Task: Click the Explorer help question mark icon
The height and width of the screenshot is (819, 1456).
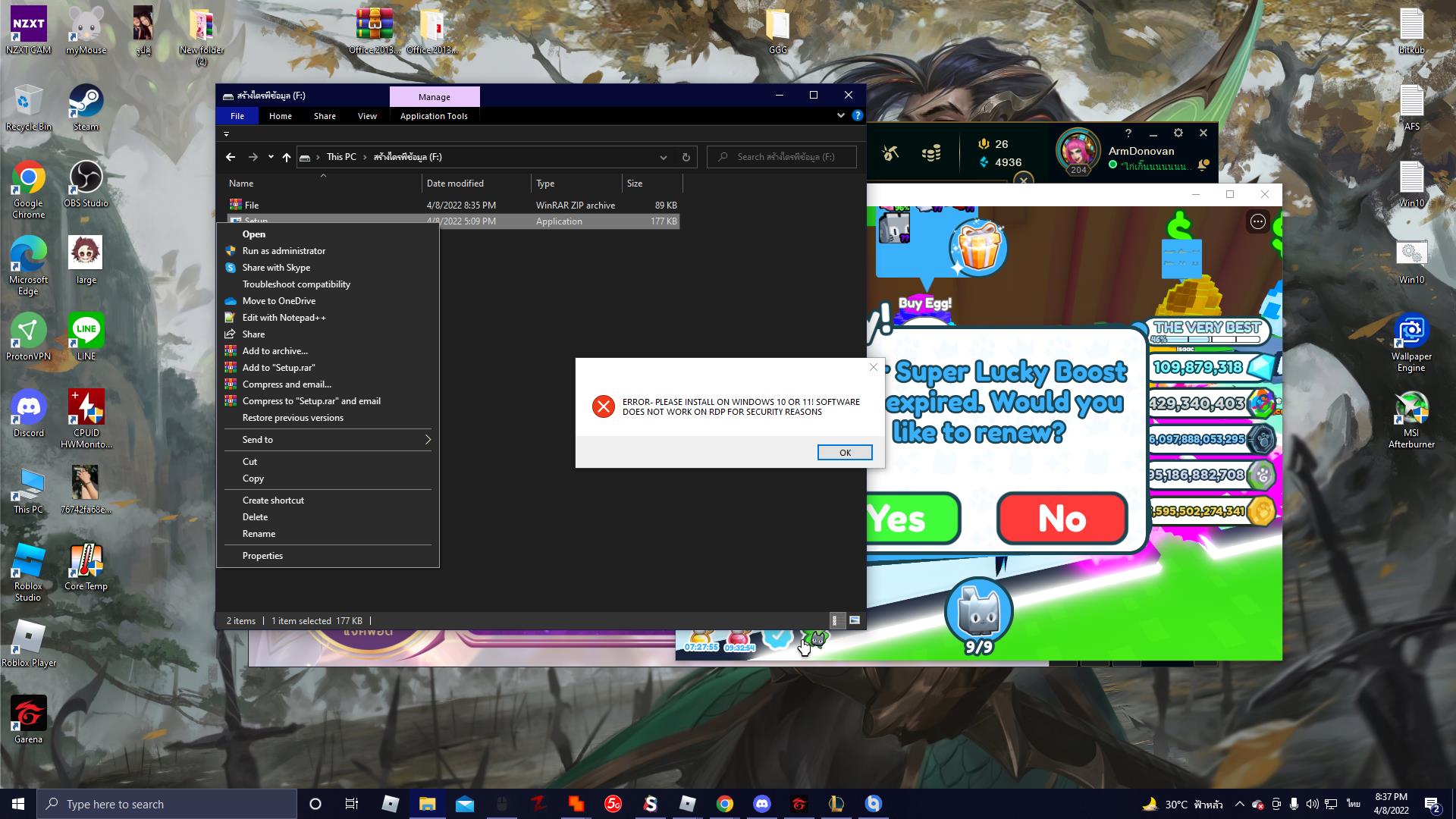Action: [857, 115]
